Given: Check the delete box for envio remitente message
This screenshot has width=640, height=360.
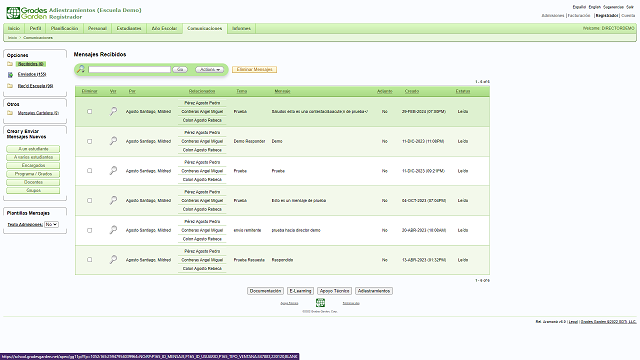Looking at the screenshot, I should click(x=89, y=230).
